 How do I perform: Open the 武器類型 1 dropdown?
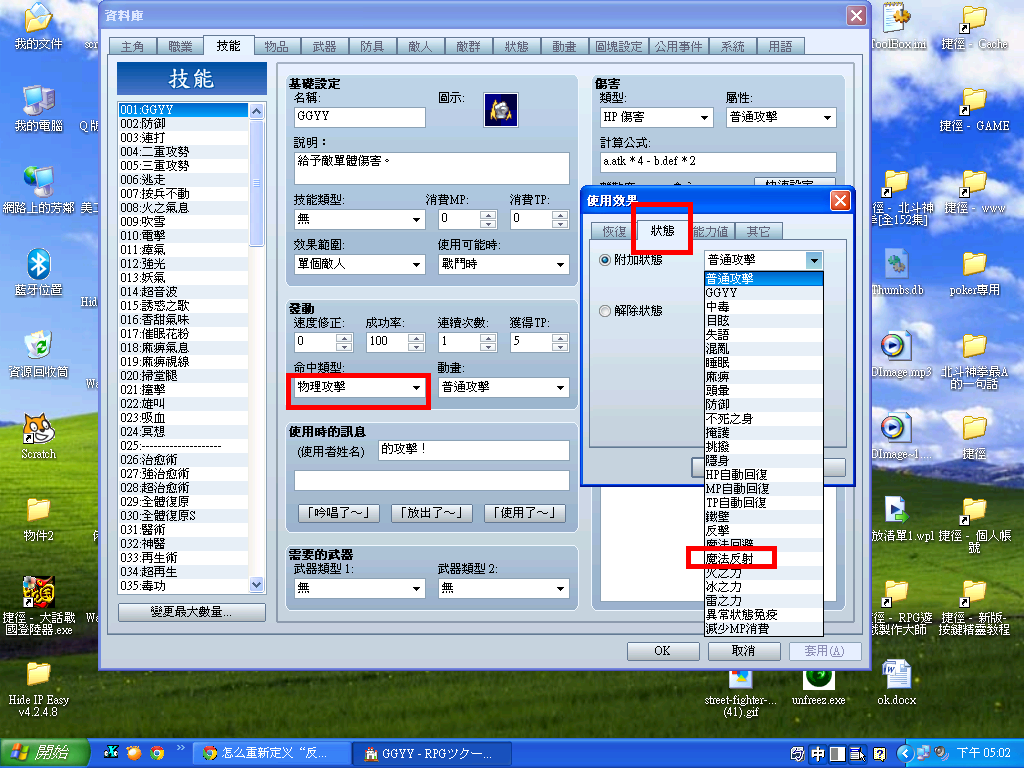(x=359, y=588)
